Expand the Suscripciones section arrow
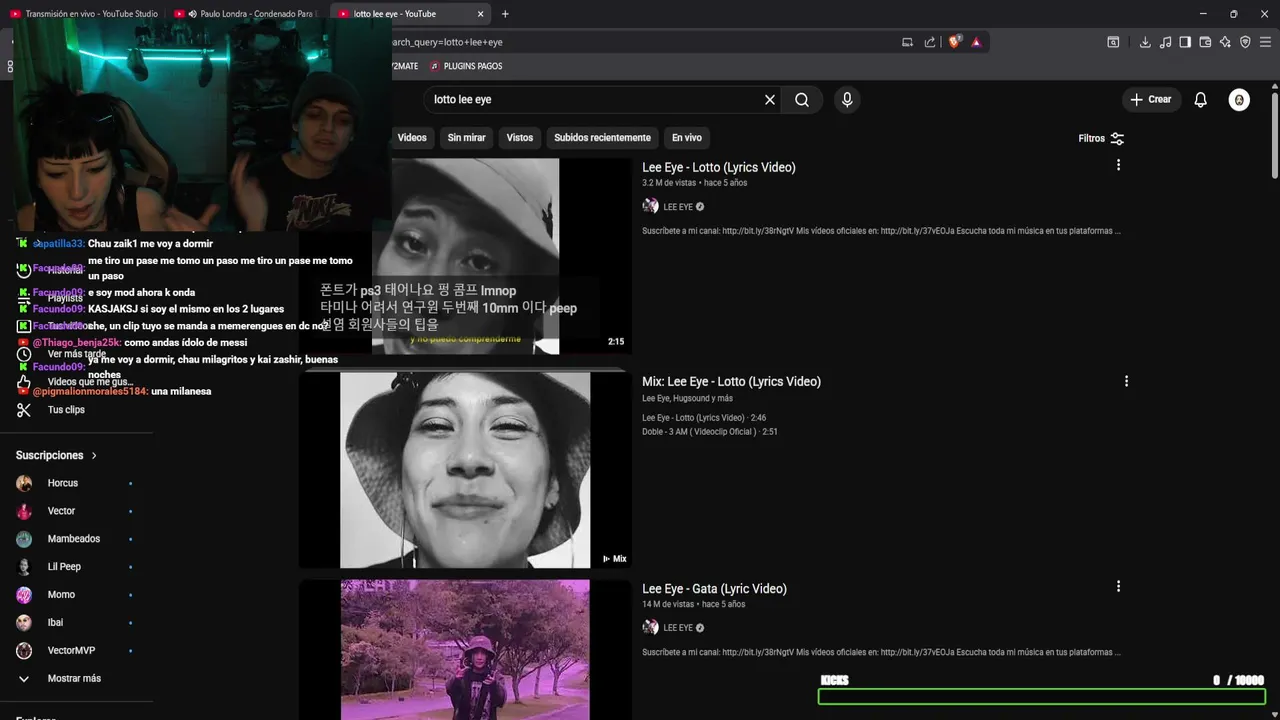This screenshot has height=720, width=1280. point(94,455)
